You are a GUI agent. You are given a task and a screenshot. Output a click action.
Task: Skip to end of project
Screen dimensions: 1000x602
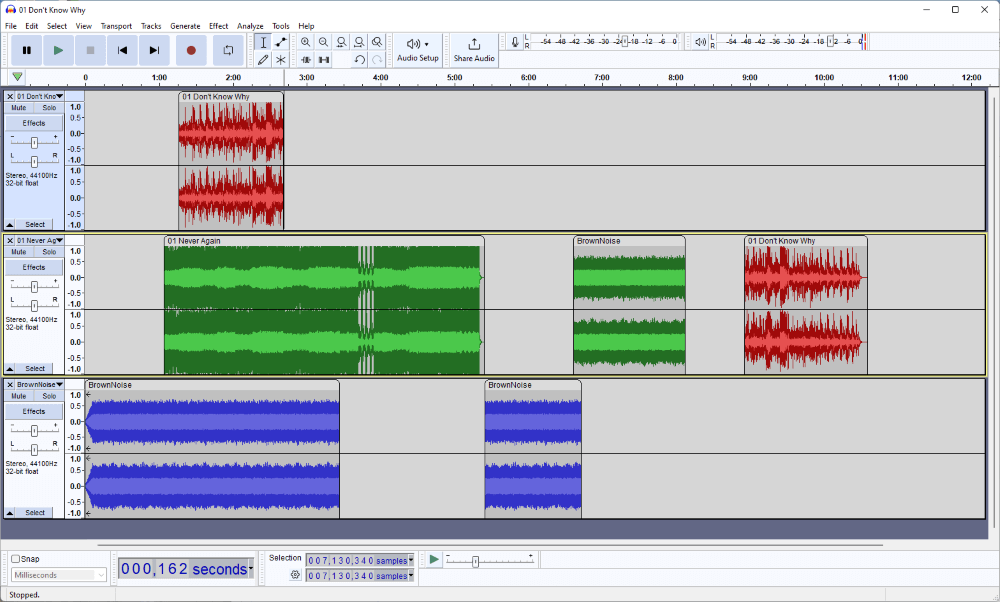click(x=154, y=50)
